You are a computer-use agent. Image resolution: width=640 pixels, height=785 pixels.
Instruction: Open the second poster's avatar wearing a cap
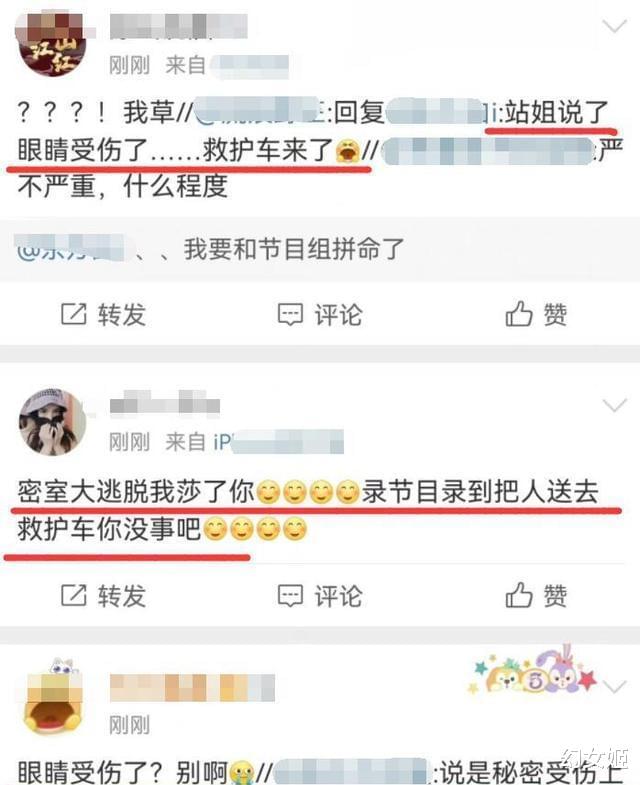click(52, 422)
